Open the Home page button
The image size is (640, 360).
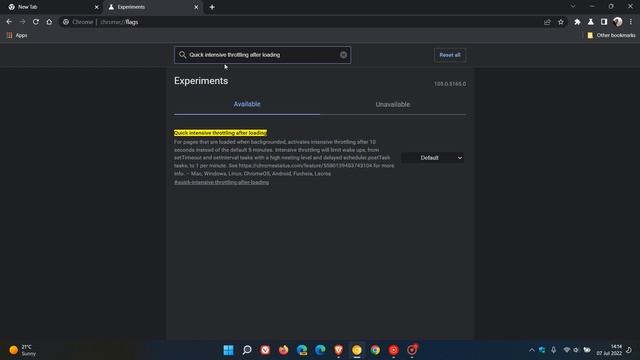[x=49, y=22]
